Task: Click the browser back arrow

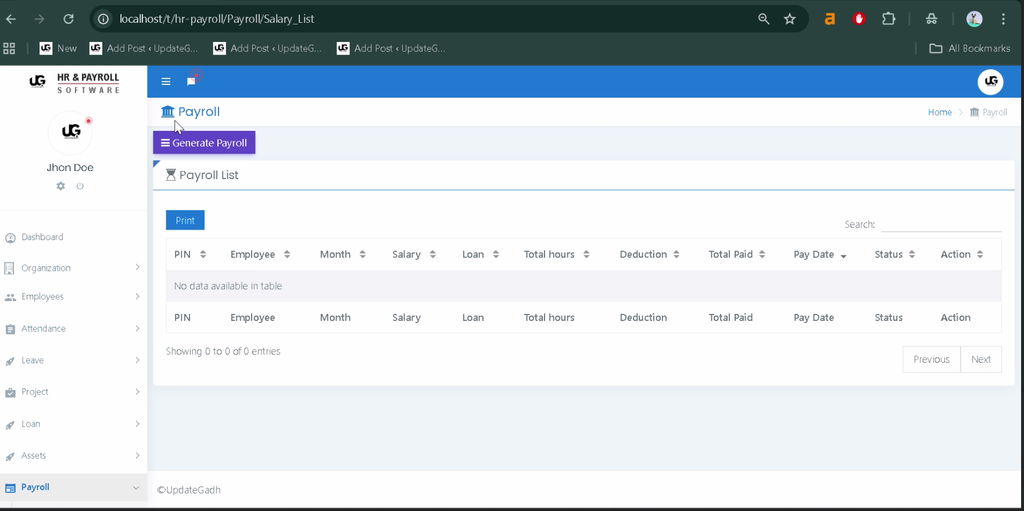Action: [11, 19]
